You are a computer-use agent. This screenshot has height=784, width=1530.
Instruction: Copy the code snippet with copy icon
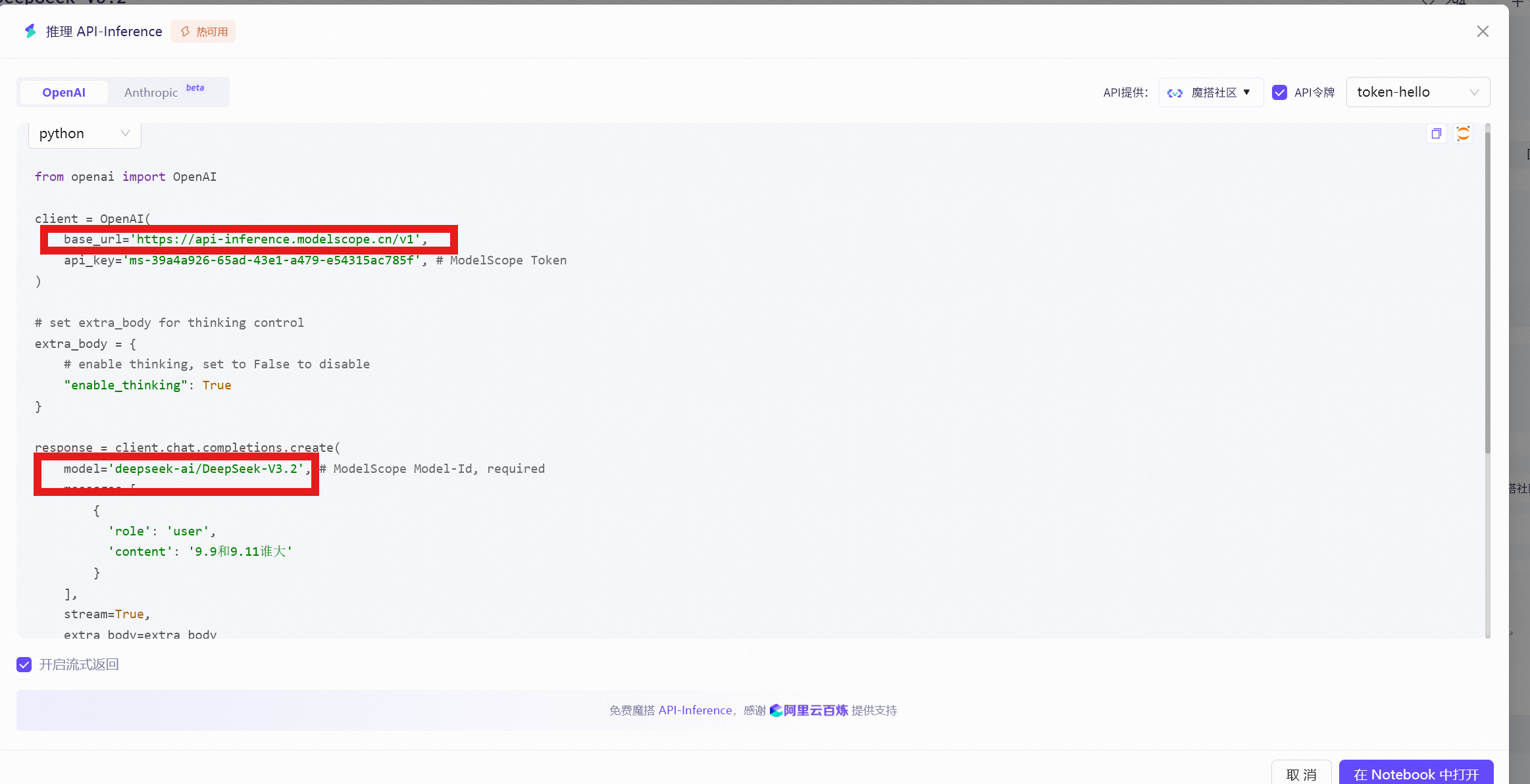1436,134
